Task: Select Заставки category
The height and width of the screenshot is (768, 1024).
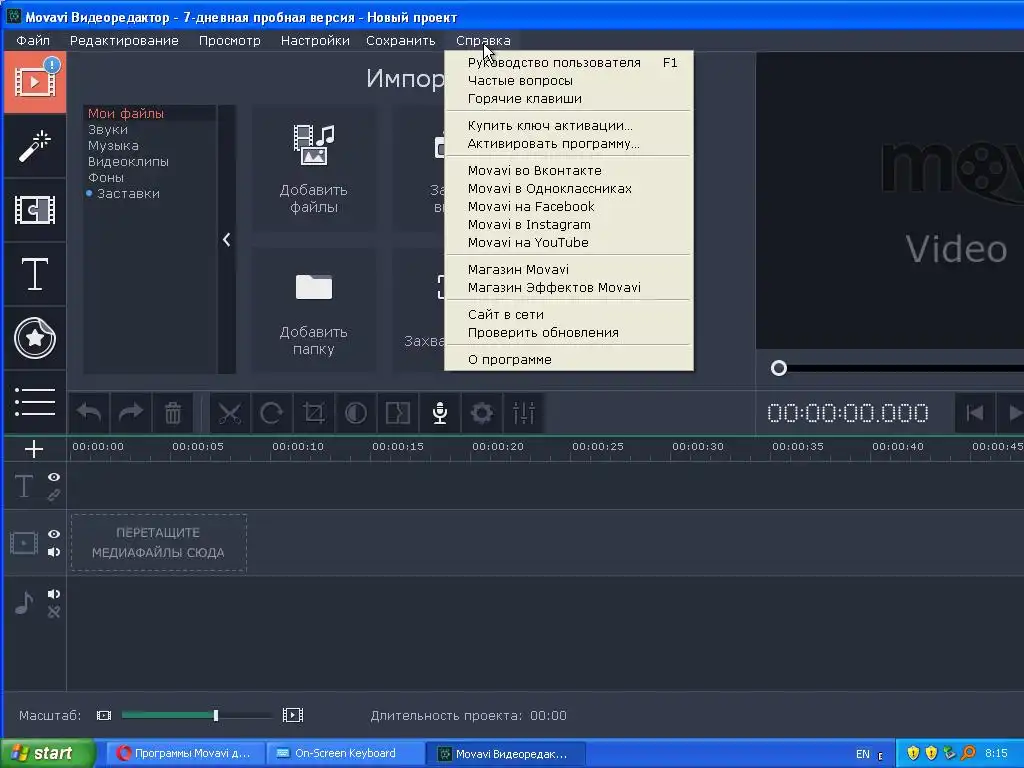Action: pos(128,193)
